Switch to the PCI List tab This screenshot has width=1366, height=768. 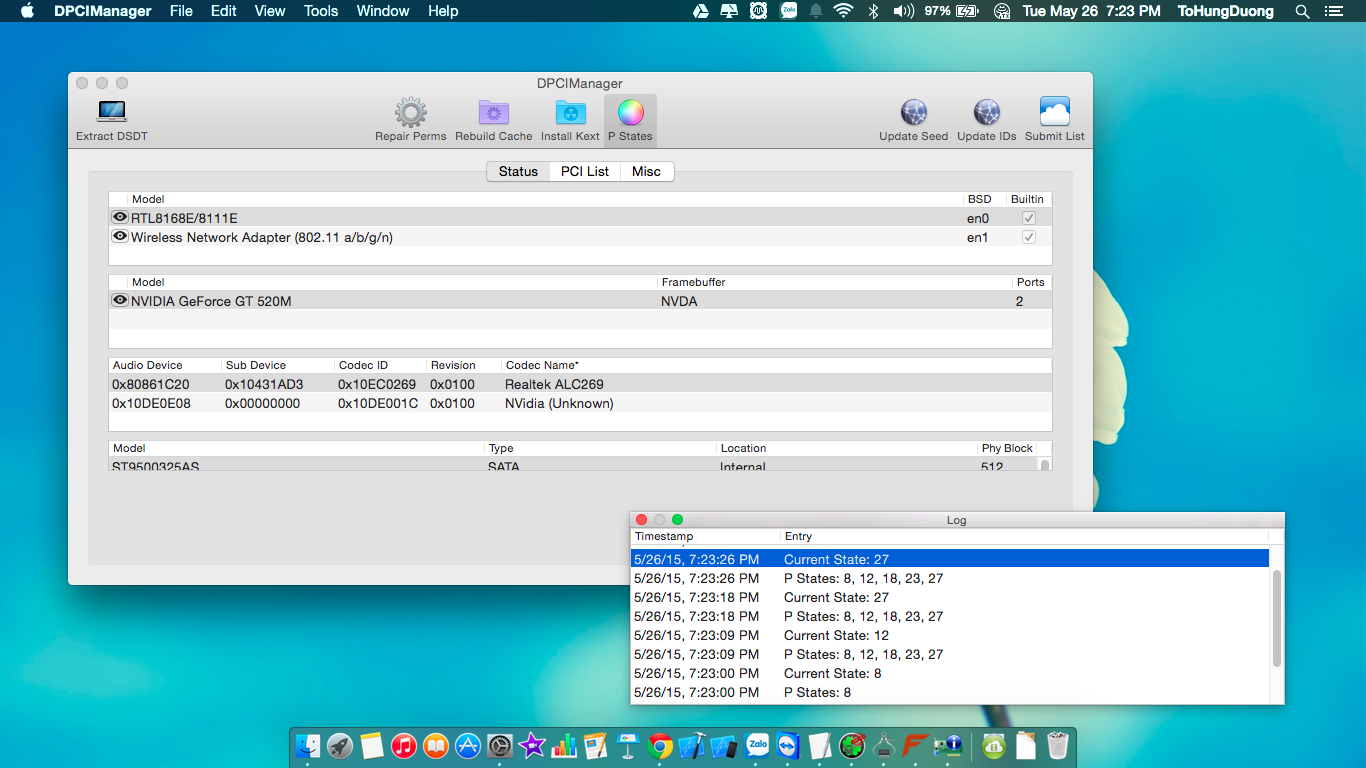584,171
